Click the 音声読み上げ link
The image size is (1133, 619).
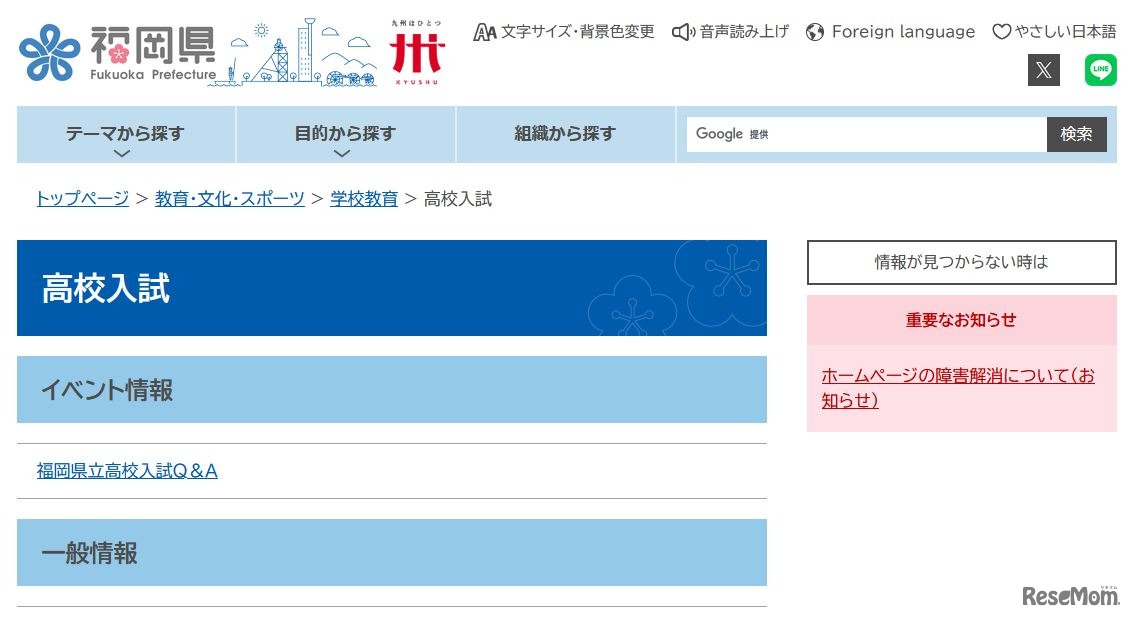(x=731, y=32)
